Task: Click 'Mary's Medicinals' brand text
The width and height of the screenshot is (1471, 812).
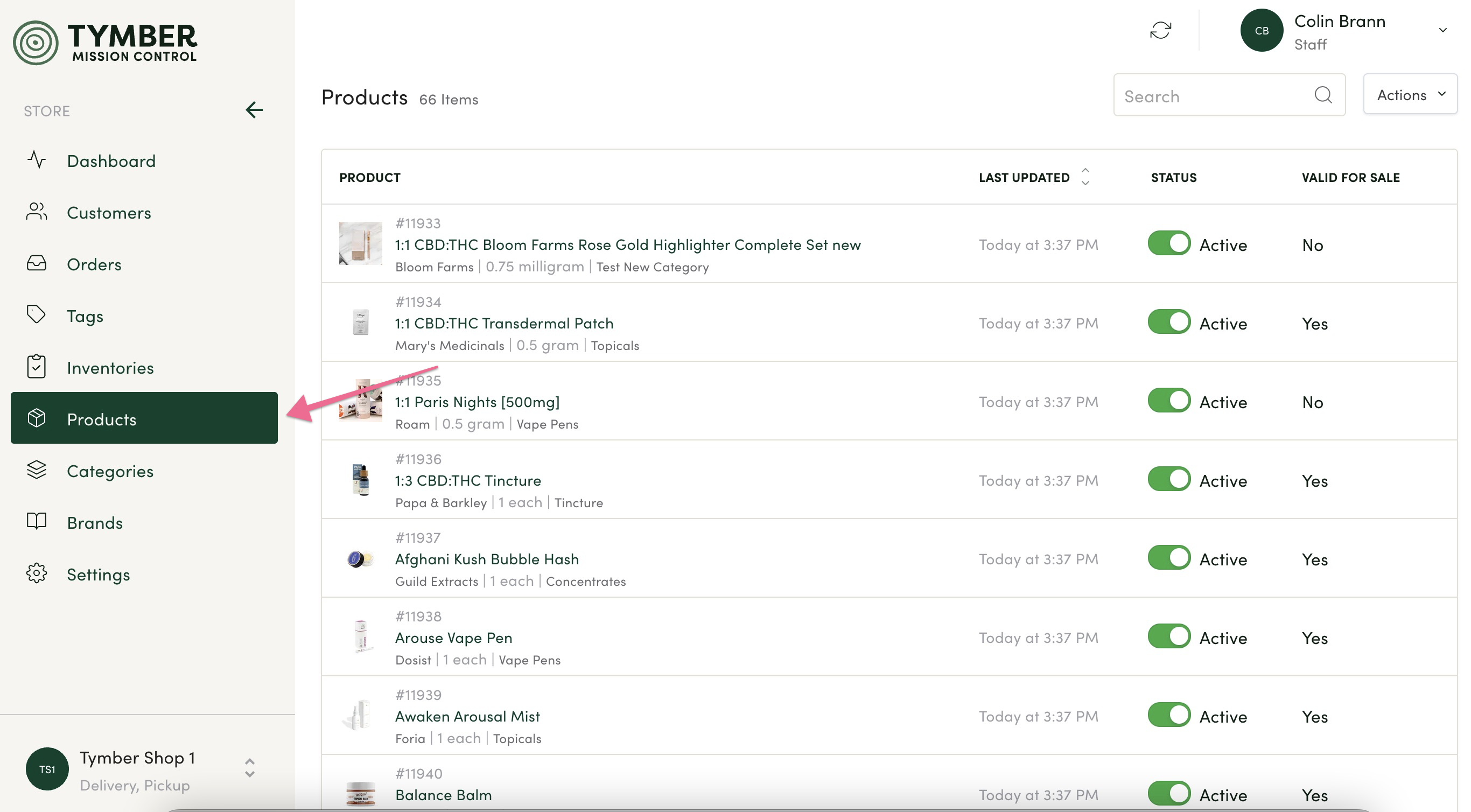Action: (x=450, y=346)
